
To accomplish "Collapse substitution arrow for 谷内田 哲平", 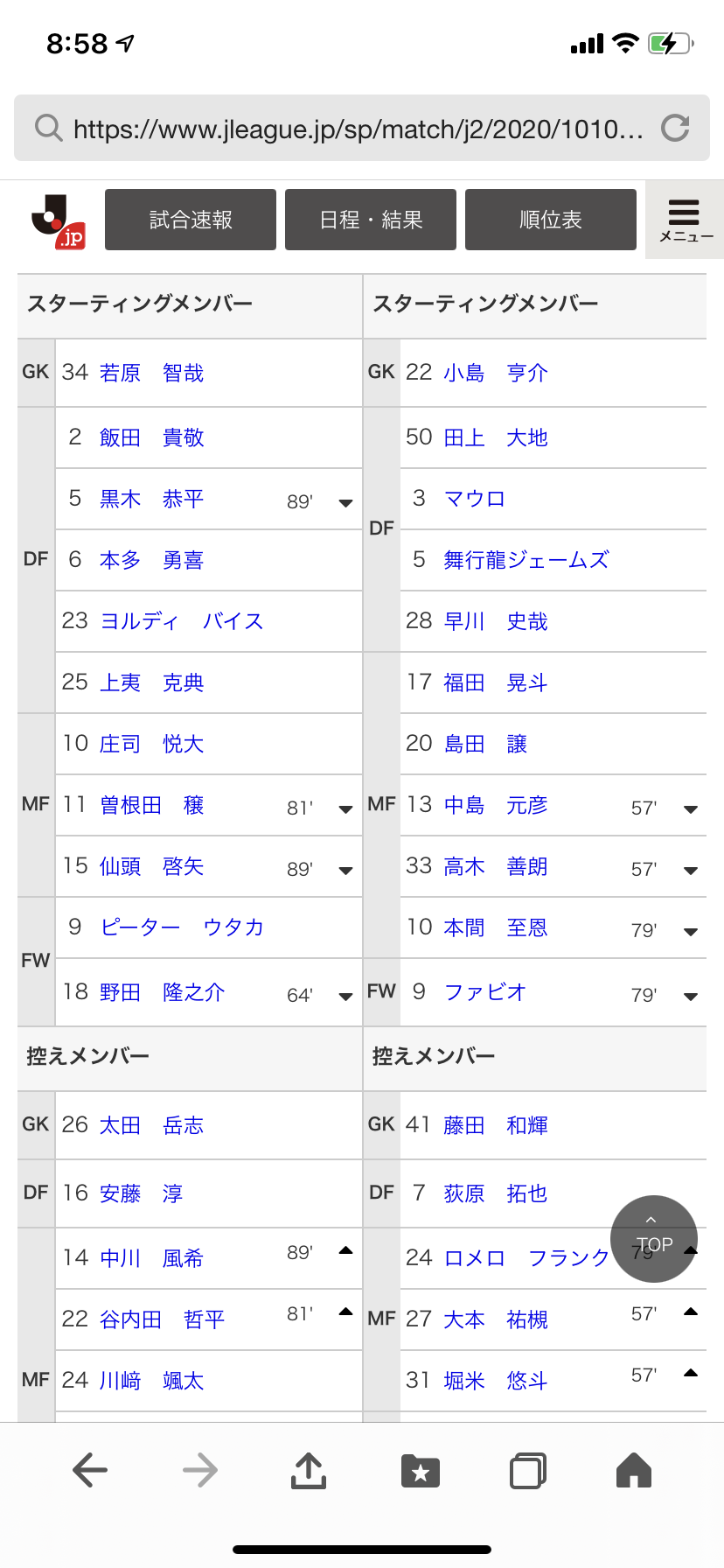I will click(345, 1312).
